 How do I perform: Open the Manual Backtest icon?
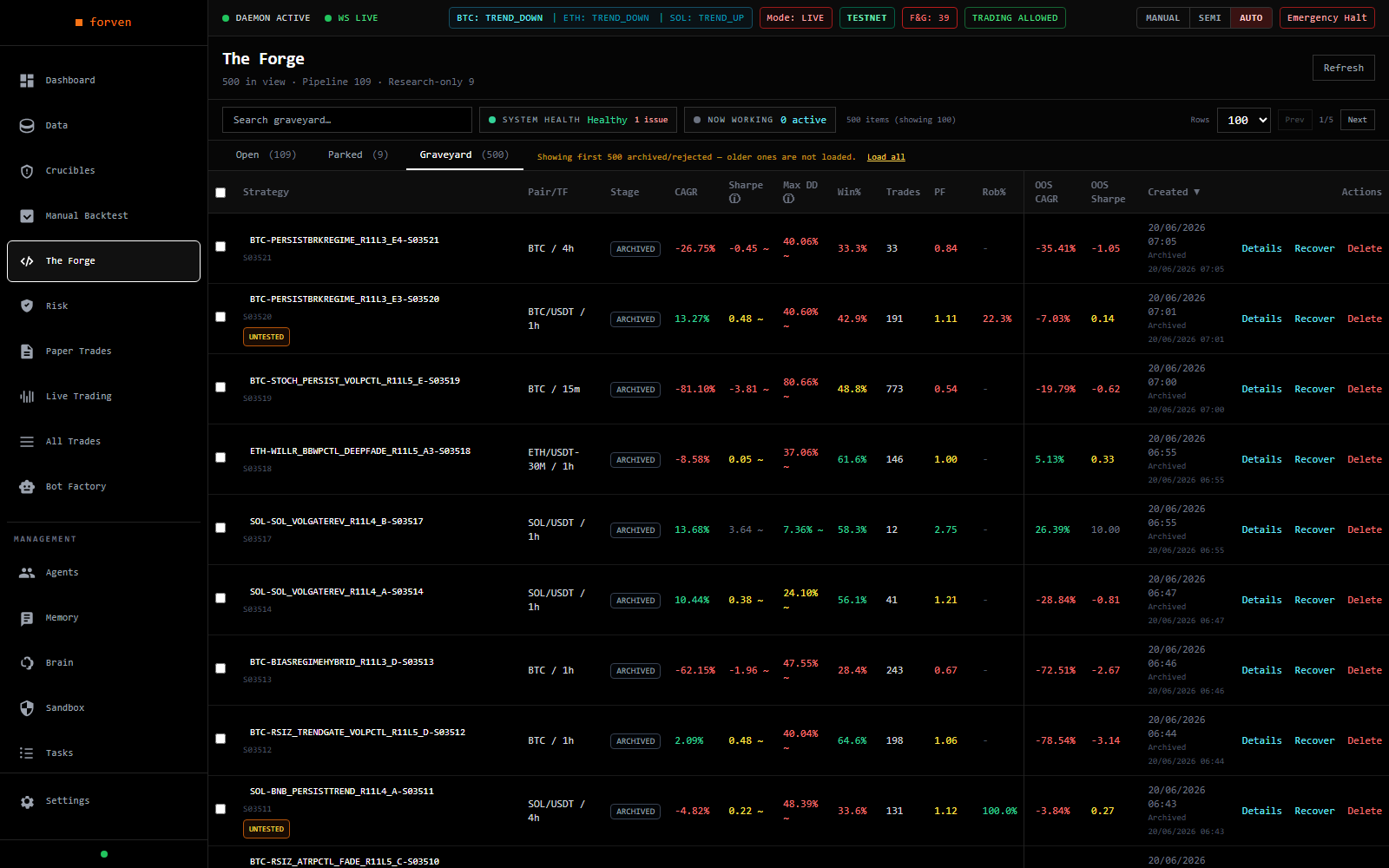(x=27, y=216)
